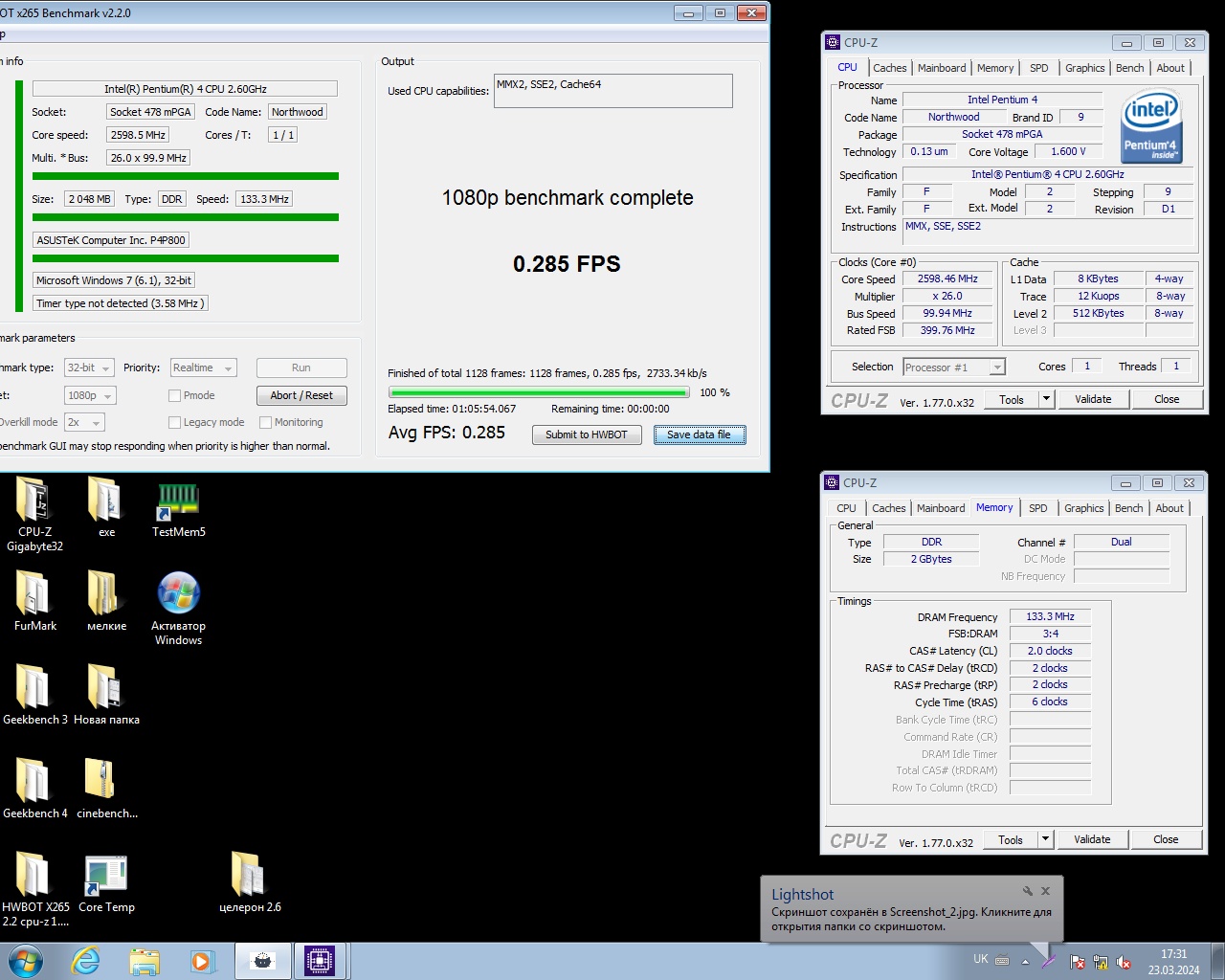Toggle the Legacy mode checkbox
The height and width of the screenshot is (980, 1225).
174,422
